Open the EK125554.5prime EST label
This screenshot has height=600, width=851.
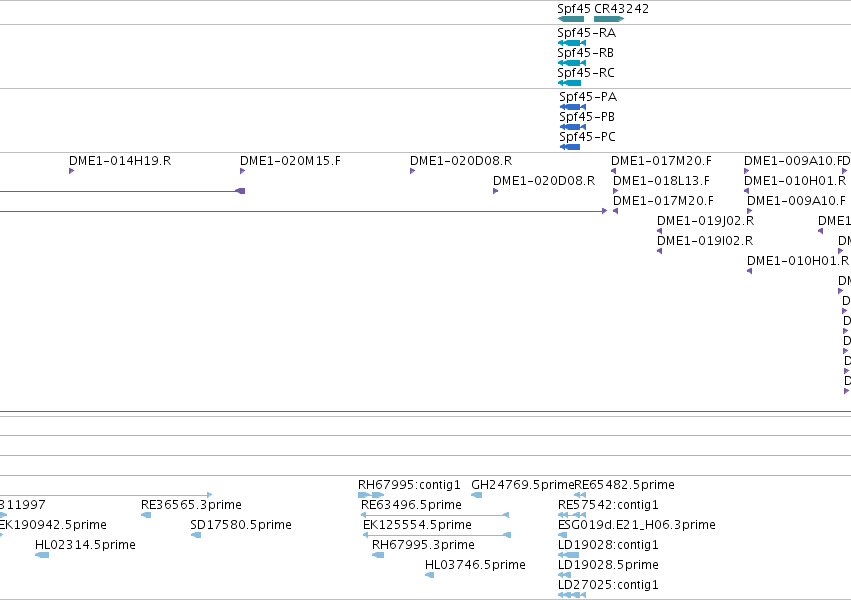pyautogui.click(x=417, y=525)
